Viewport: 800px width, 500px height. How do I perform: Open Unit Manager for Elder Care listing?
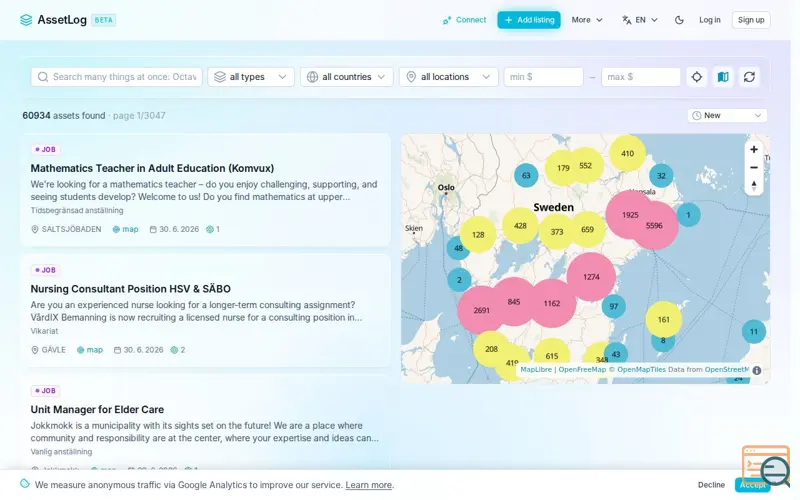pos(97,409)
